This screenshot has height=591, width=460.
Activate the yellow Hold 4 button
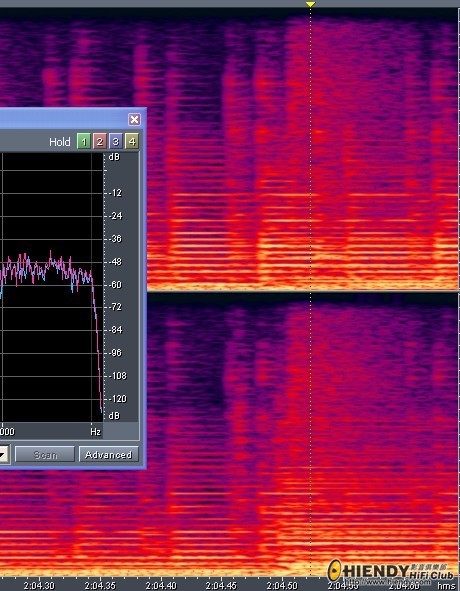(132, 142)
